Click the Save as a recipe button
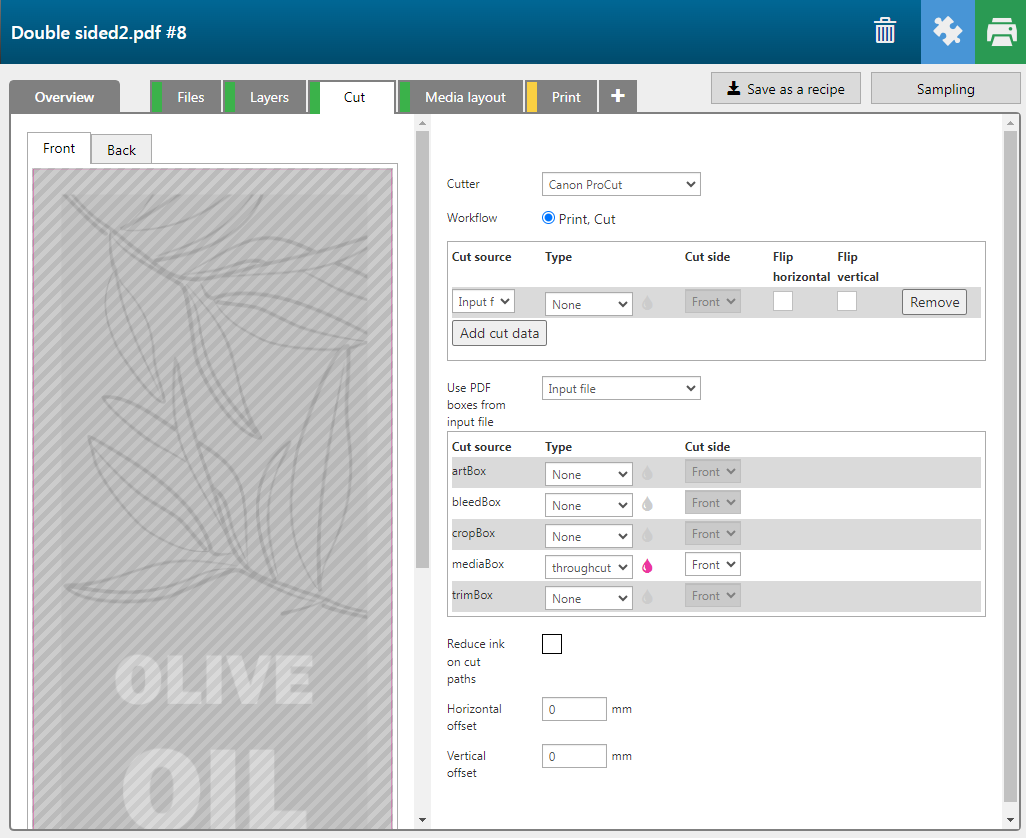1026x838 pixels. click(x=785, y=89)
